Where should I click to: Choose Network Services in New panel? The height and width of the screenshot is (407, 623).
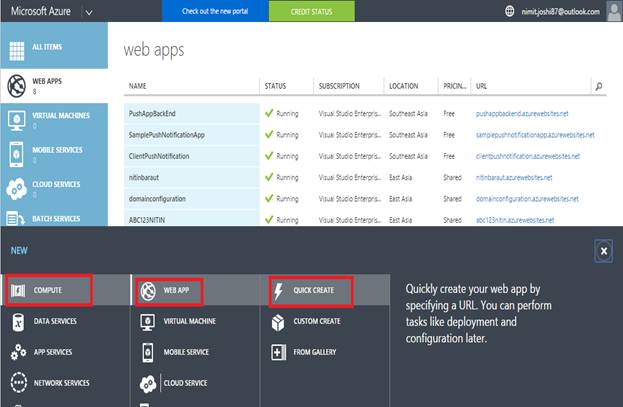click(61, 383)
